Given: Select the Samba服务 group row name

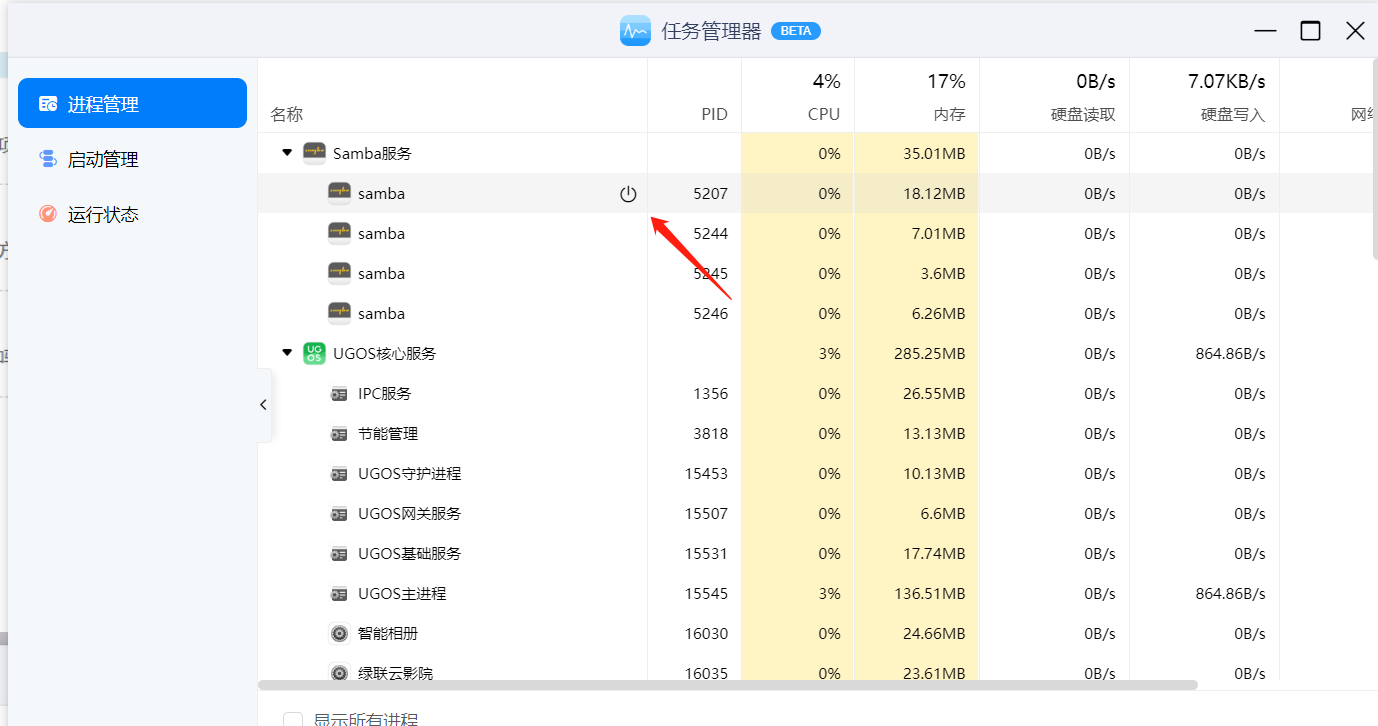Looking at the screenshot, I should 372,153.
